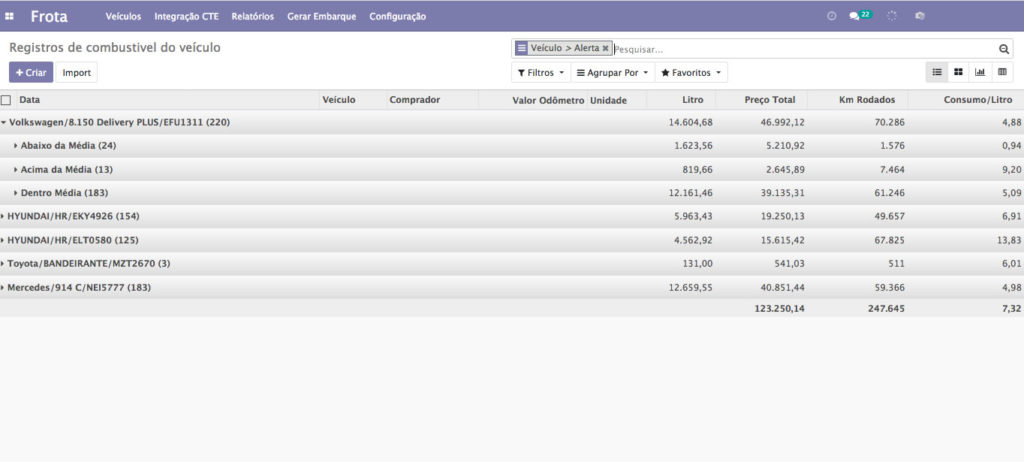Sort by the Valor Odômetro column header
Viewport: 1024px width, 462px height.
549,100
